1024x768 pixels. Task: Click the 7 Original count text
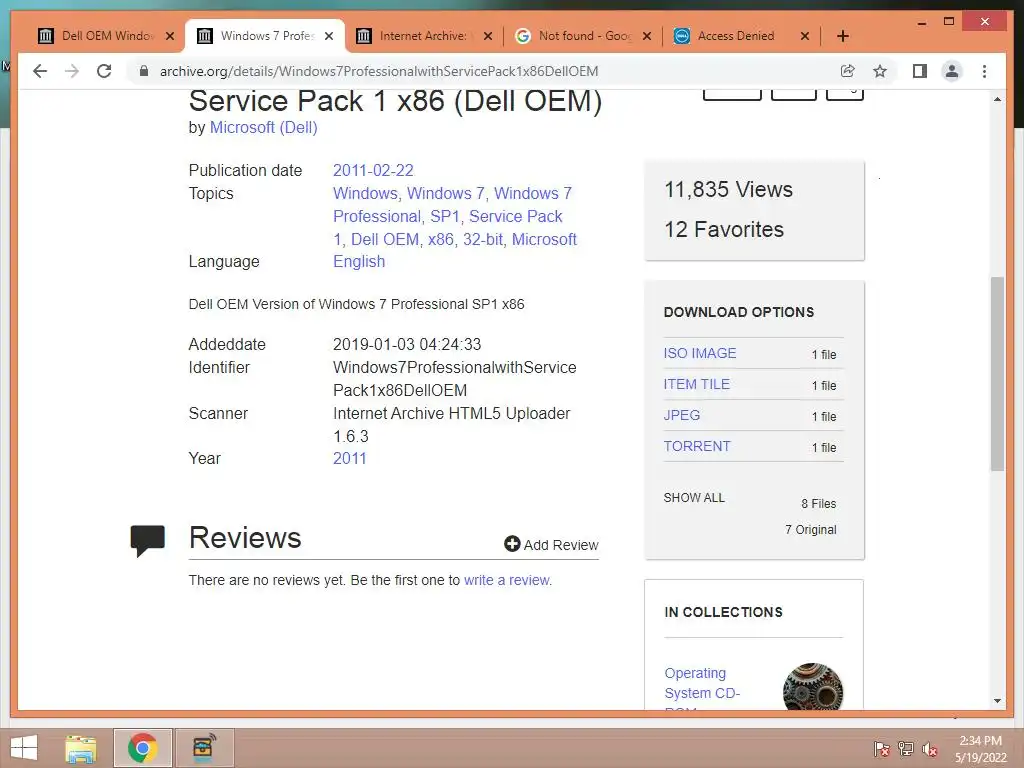(810, 530)
